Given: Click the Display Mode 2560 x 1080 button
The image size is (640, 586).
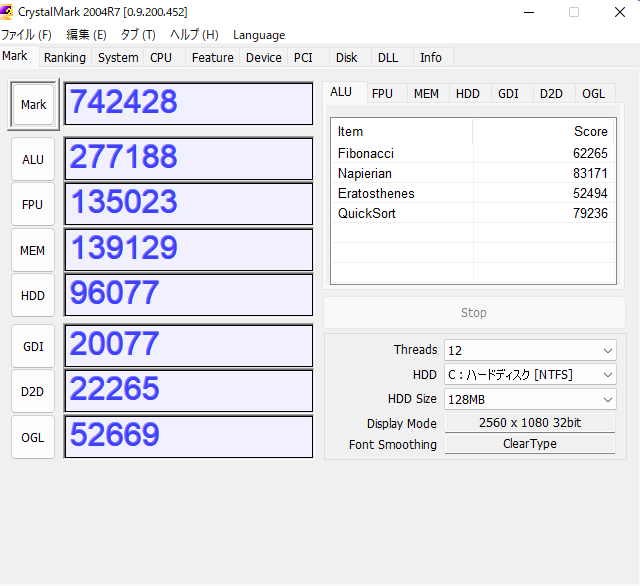Looking at the screenshot, I should tap(530, 423).
